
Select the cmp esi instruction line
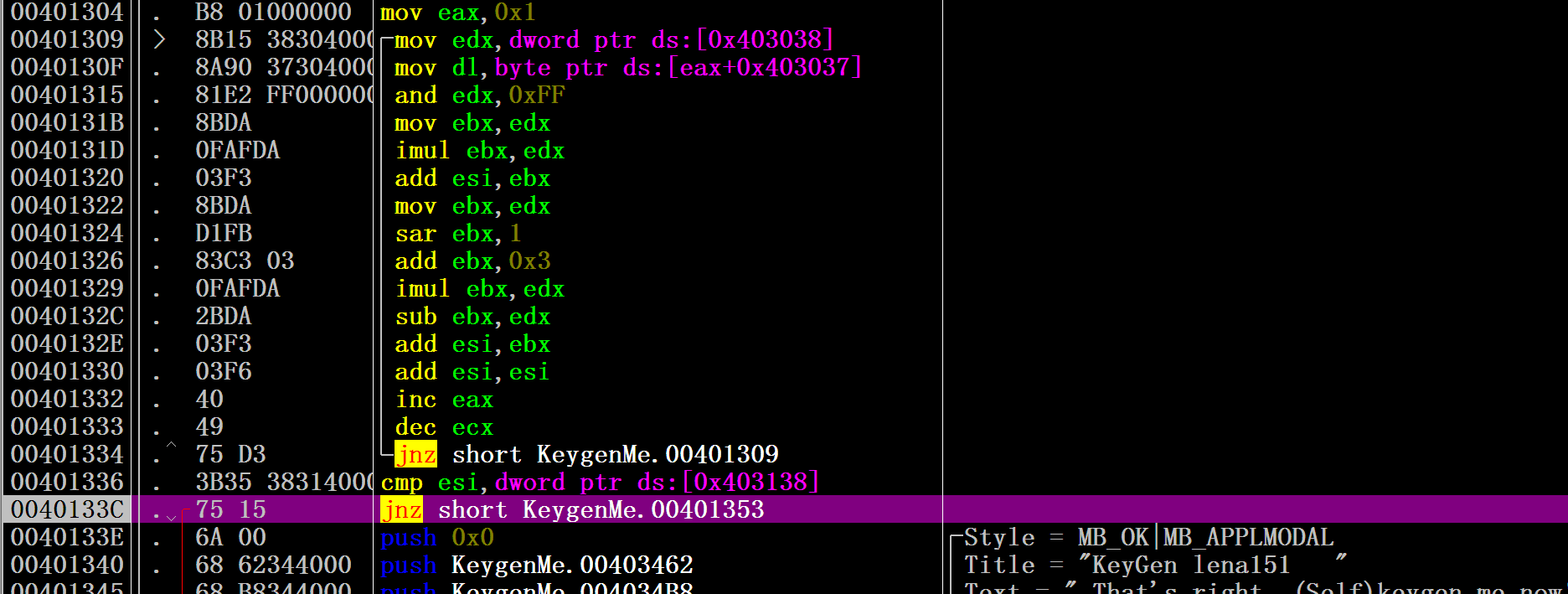[x=600, y=482]
